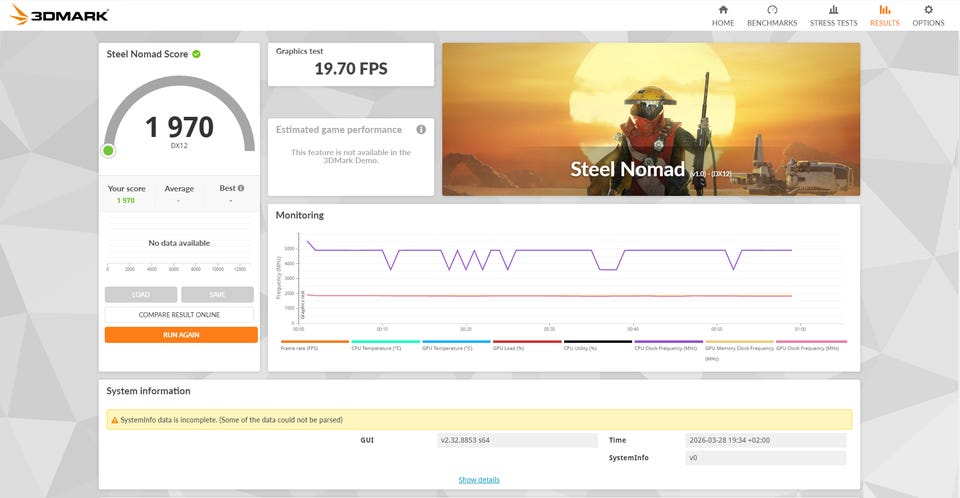Go to the Home tab
Viewport: 960px width, 498px height.
point(722,16)
